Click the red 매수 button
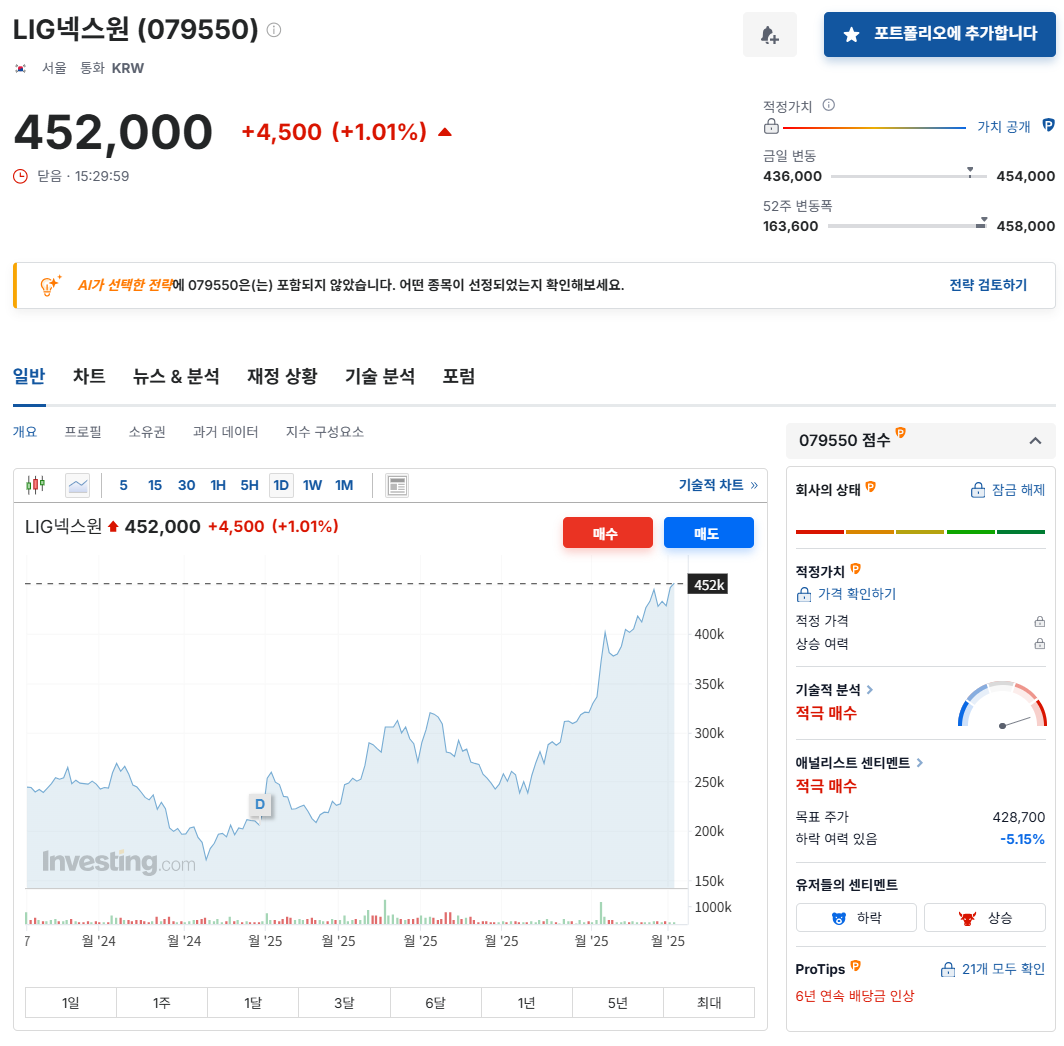Screen dimensions: 1064x1046 click(607, 532)
